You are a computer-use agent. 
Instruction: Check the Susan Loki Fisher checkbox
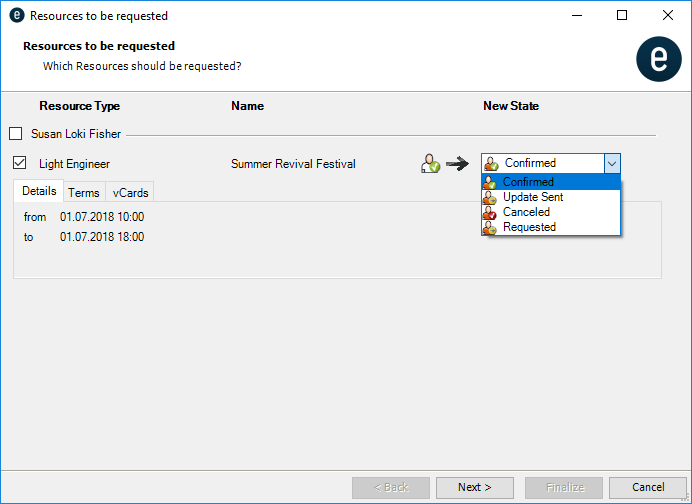pyautogui.click(x=15, y=133)
